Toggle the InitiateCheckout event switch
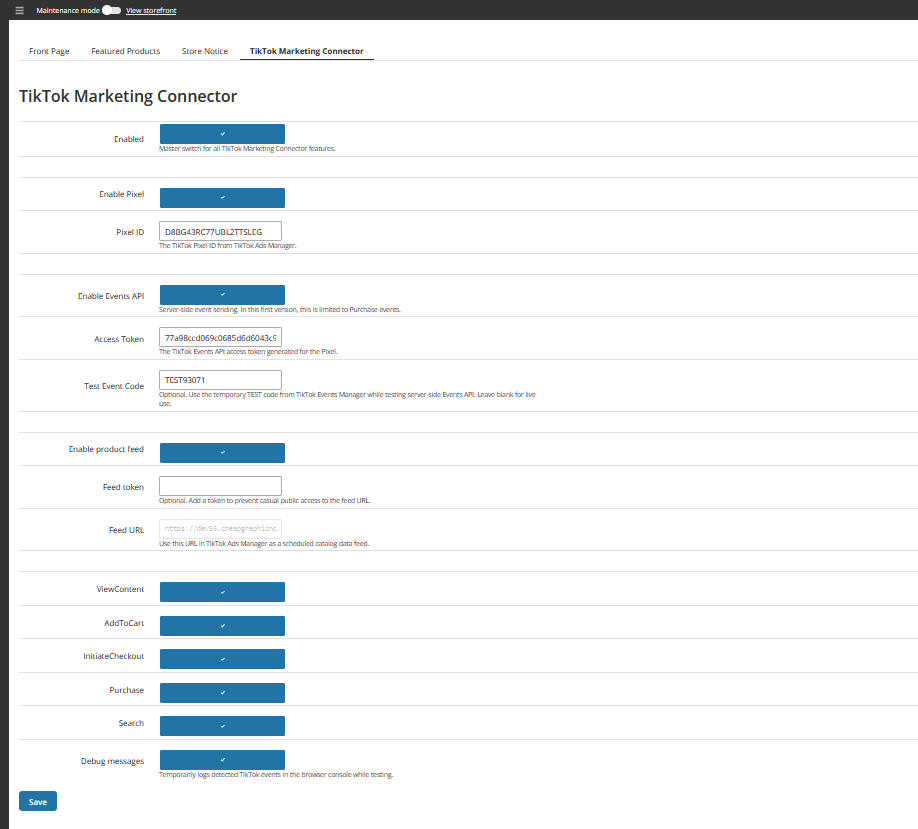This screenshot has width=918, height=829. (x=222, y=659)
